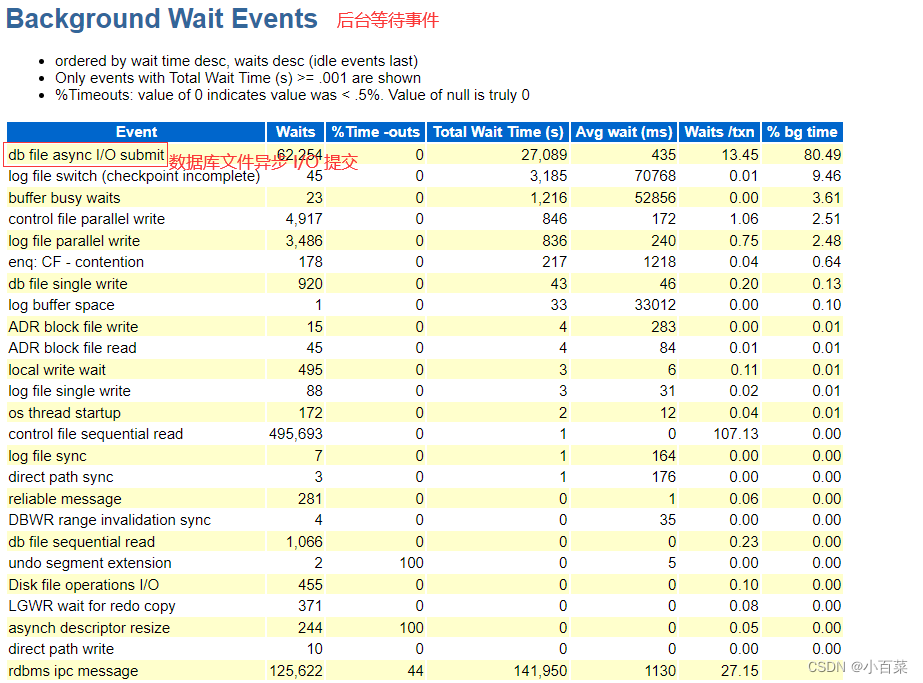Select waits value '495,693'
The width and height of the screenshot is (923, 683).
[296, 434]
